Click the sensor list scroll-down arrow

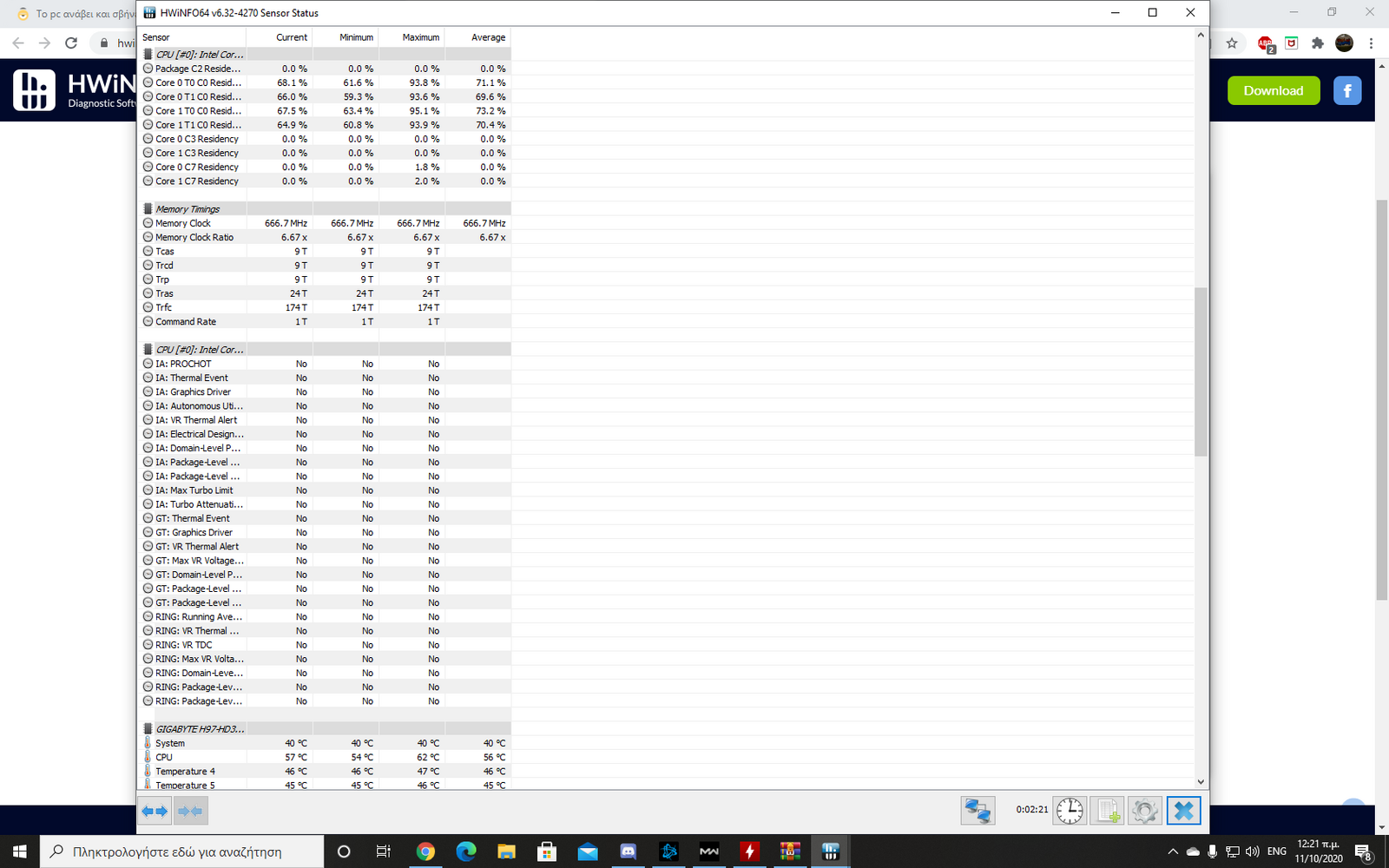[x=1201, y=781]
